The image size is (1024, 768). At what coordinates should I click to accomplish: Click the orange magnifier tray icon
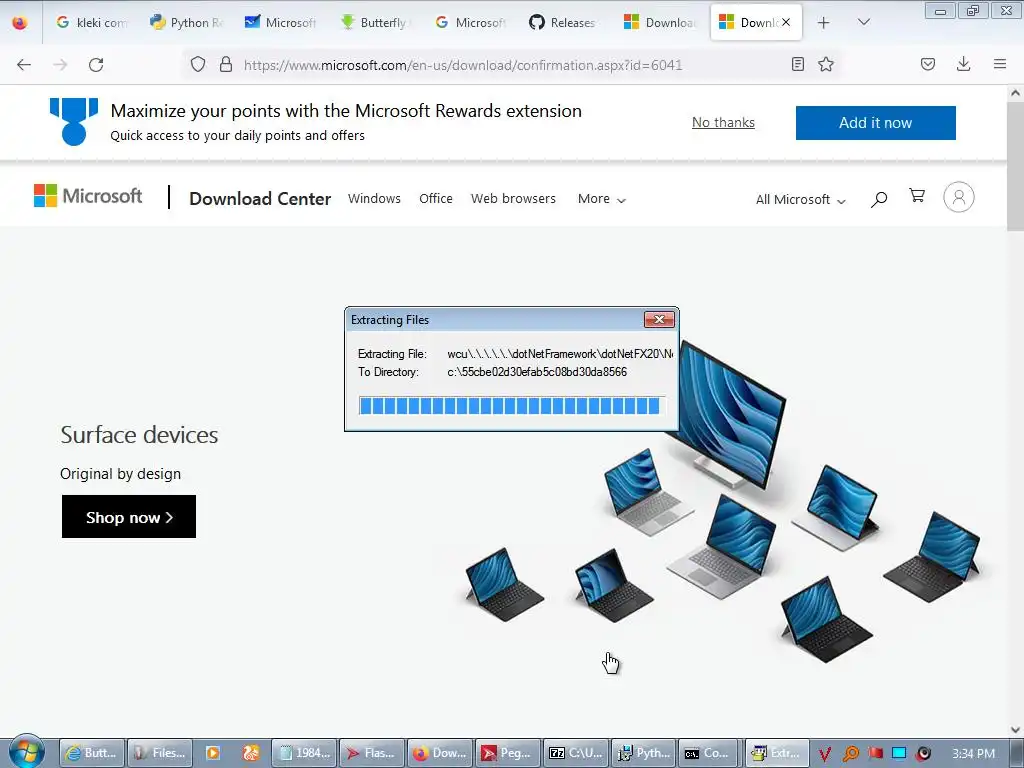pos(850,754)
